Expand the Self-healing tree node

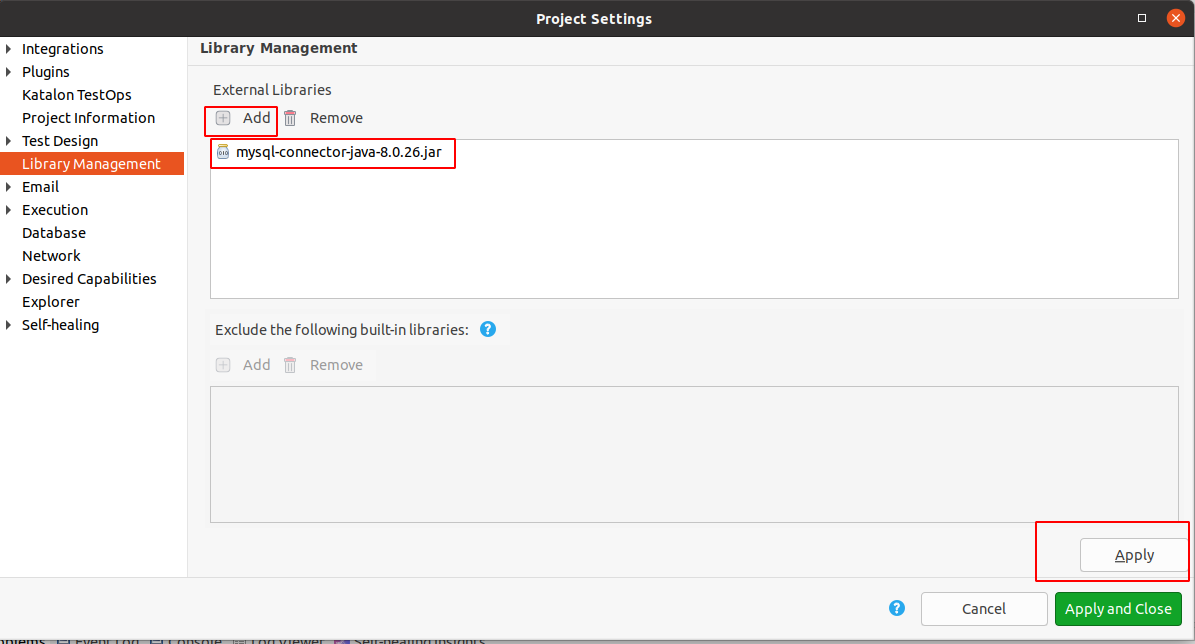[8, 325]
